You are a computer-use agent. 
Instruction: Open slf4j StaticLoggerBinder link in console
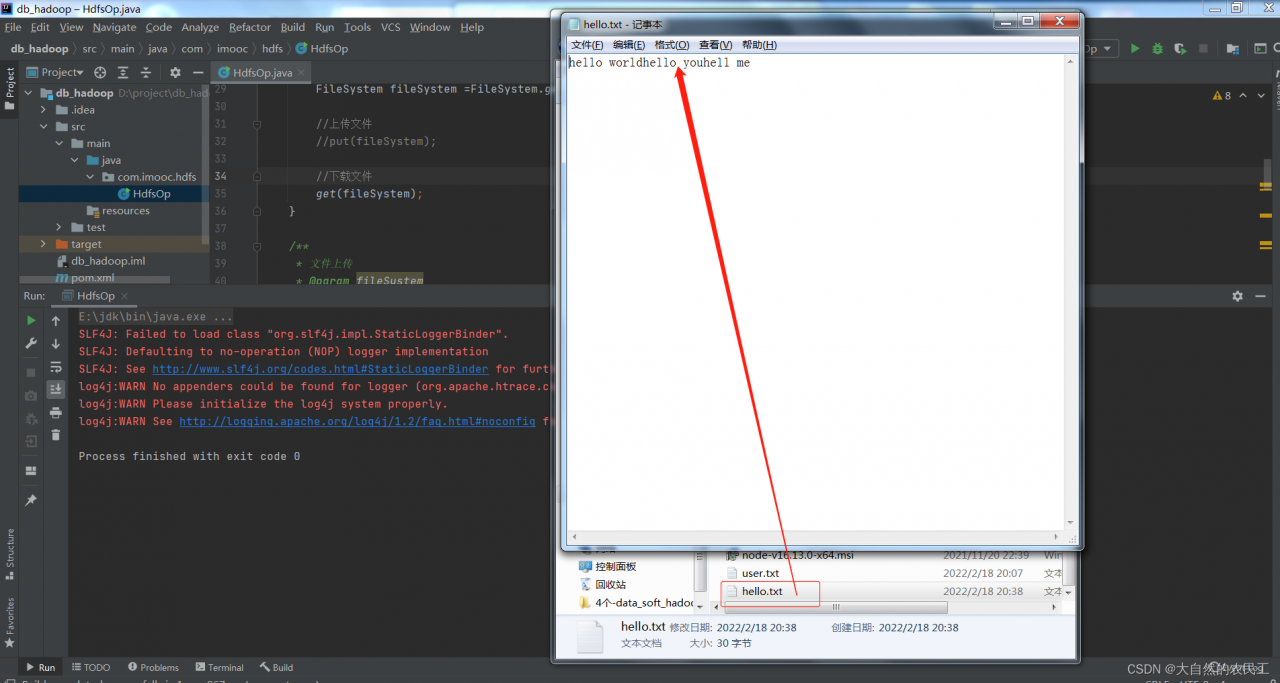click(320, 369)
